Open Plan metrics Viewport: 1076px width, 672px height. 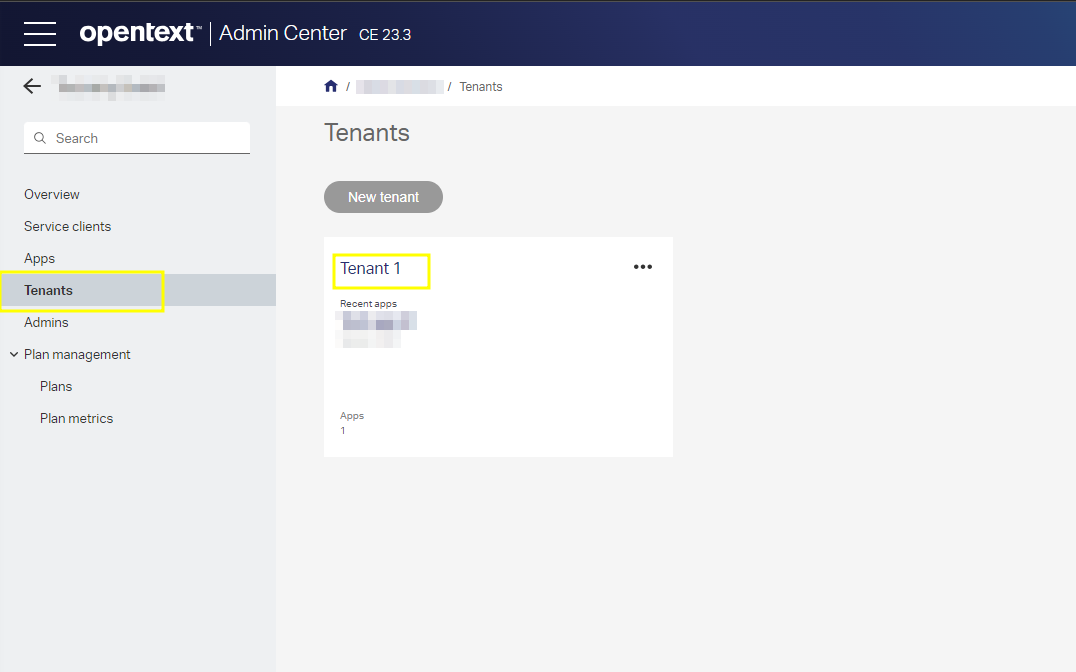pos(76,418)
